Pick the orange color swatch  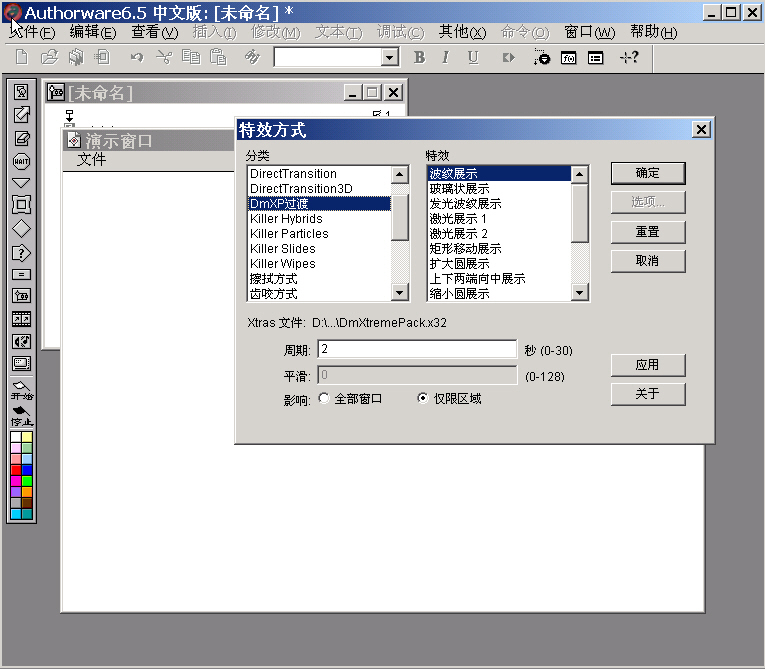(27, 492)
